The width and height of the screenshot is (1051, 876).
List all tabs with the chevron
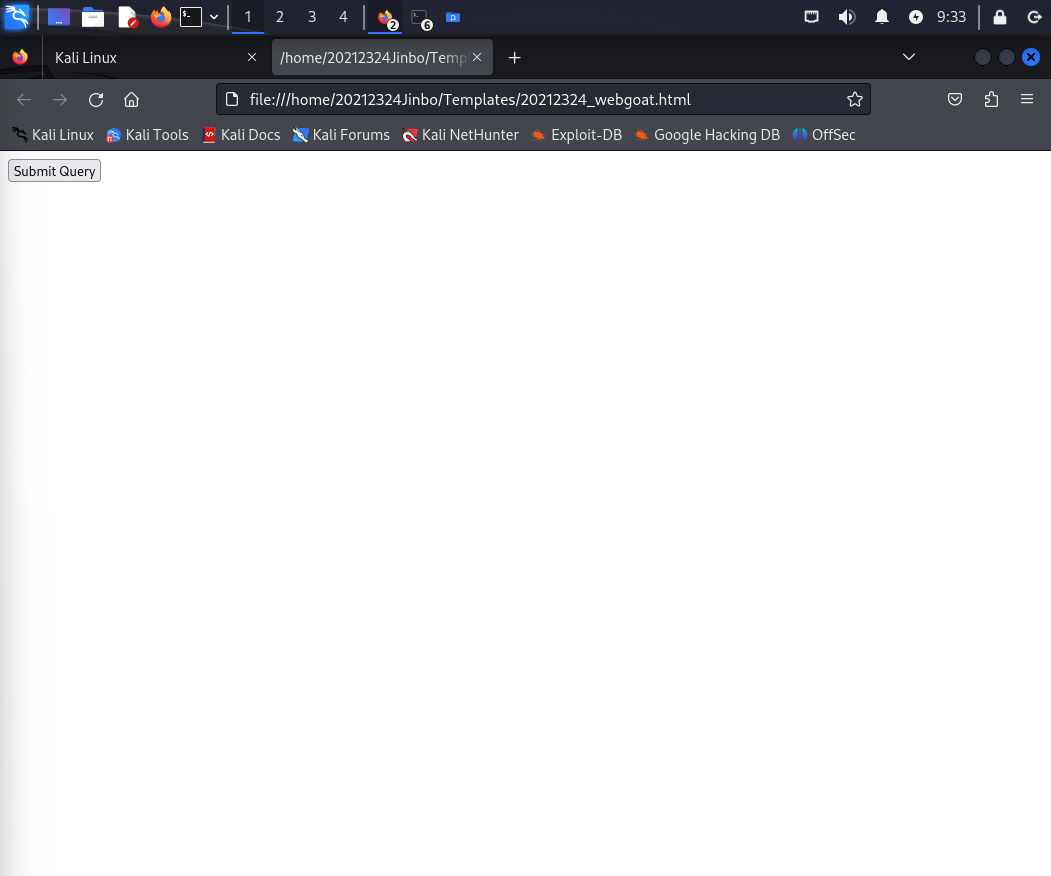(x=909, y=57)
